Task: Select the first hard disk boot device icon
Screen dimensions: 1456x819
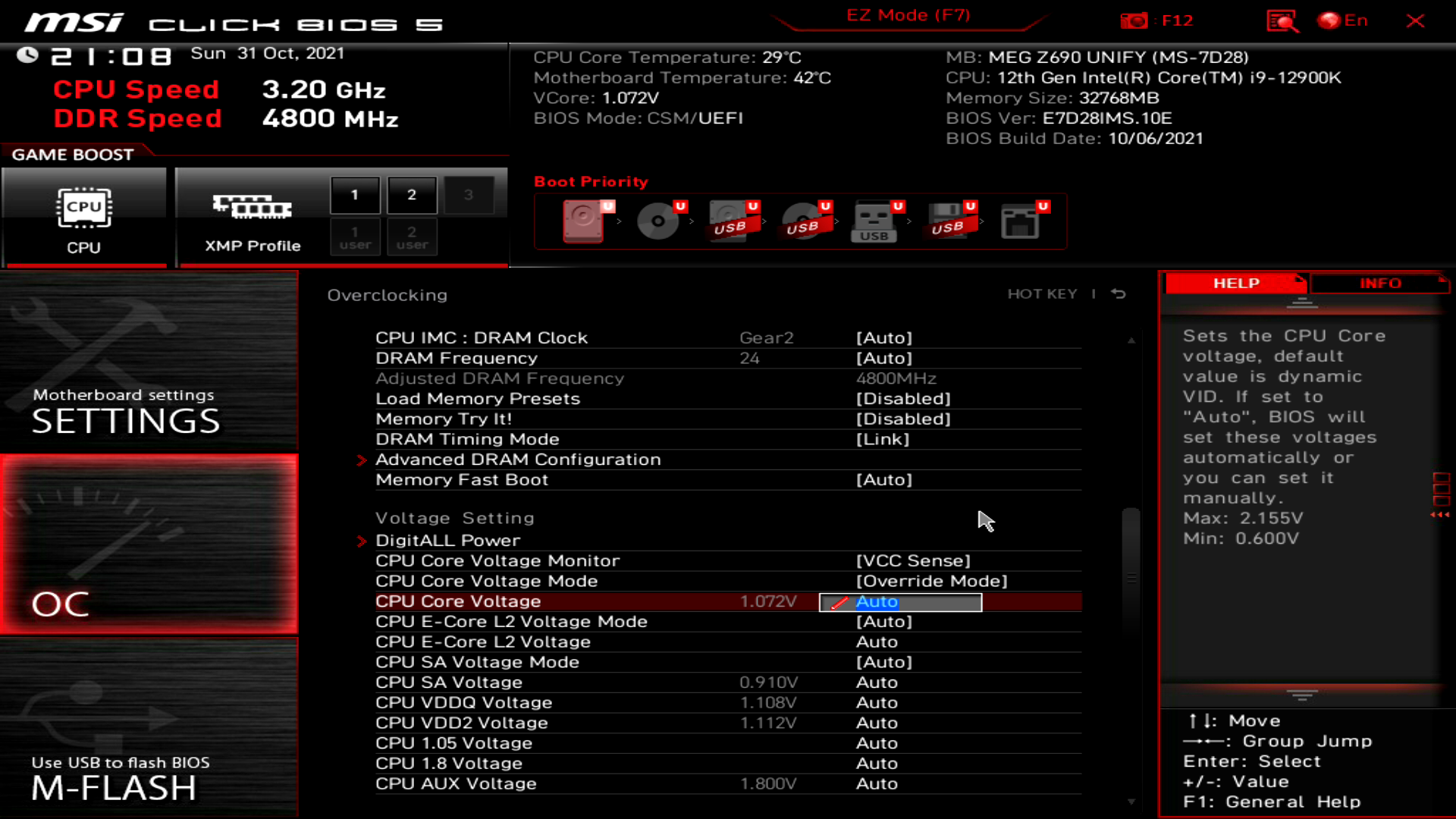Action: [x=588, y=221]
